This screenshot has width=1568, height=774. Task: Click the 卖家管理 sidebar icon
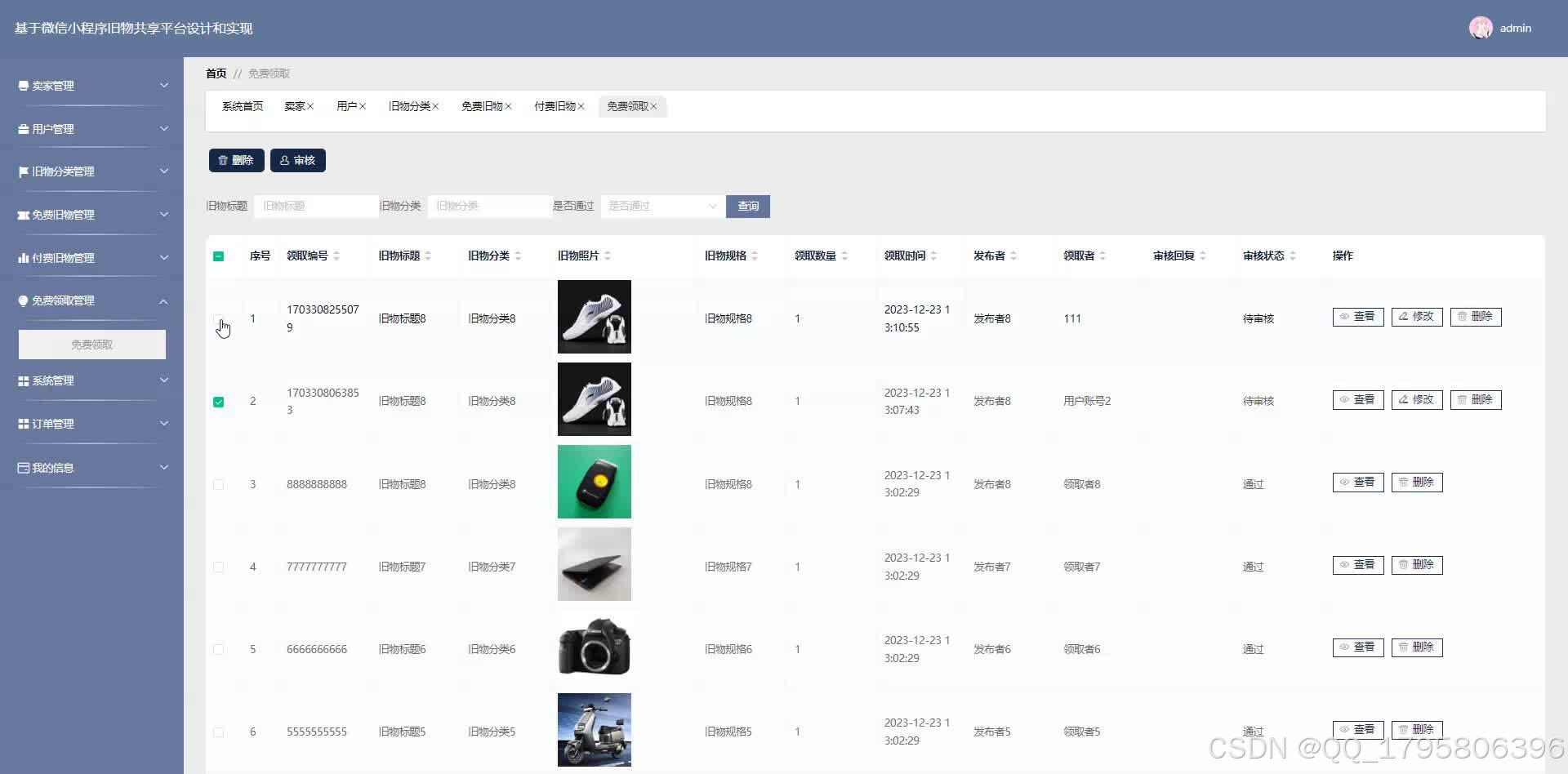[x=24, y=86]
